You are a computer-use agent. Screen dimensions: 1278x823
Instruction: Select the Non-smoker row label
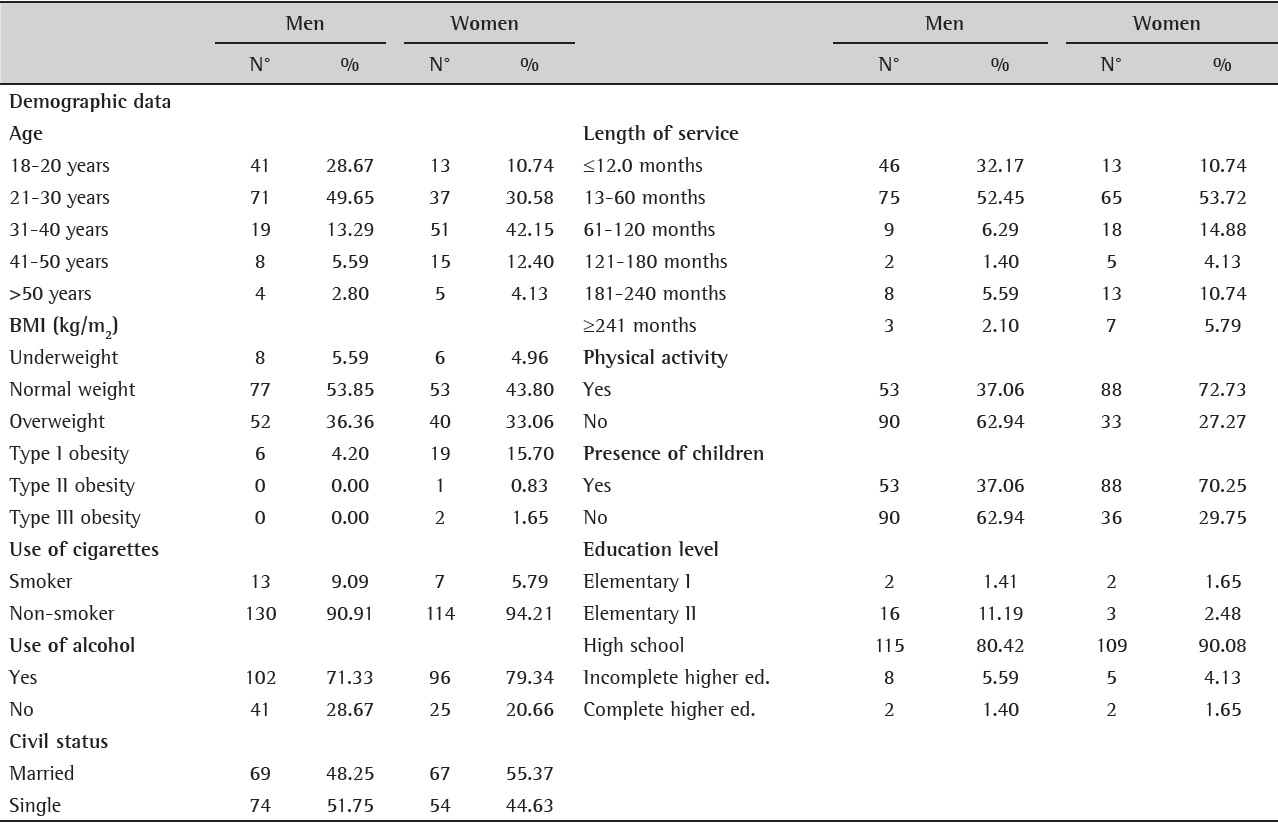tap(55, 613)
